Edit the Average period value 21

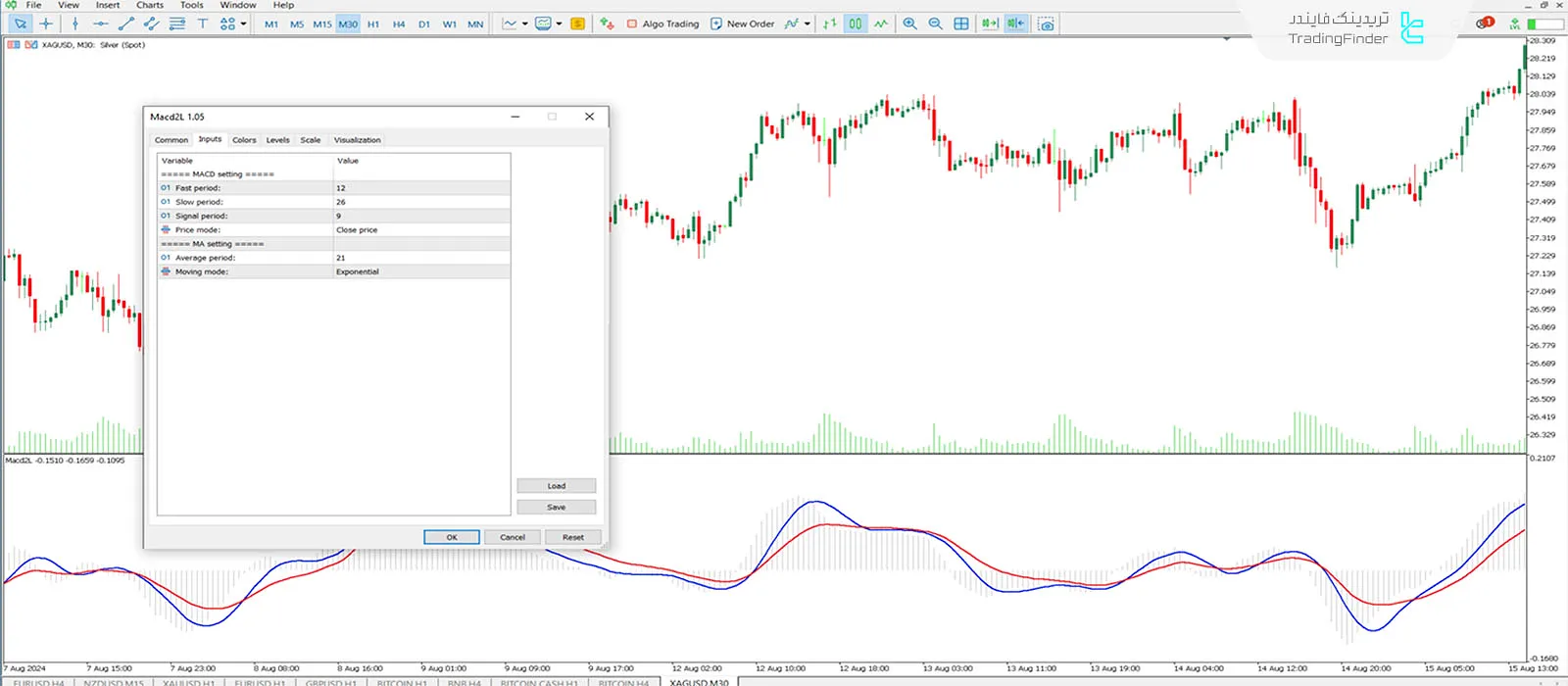click(421, 258)
